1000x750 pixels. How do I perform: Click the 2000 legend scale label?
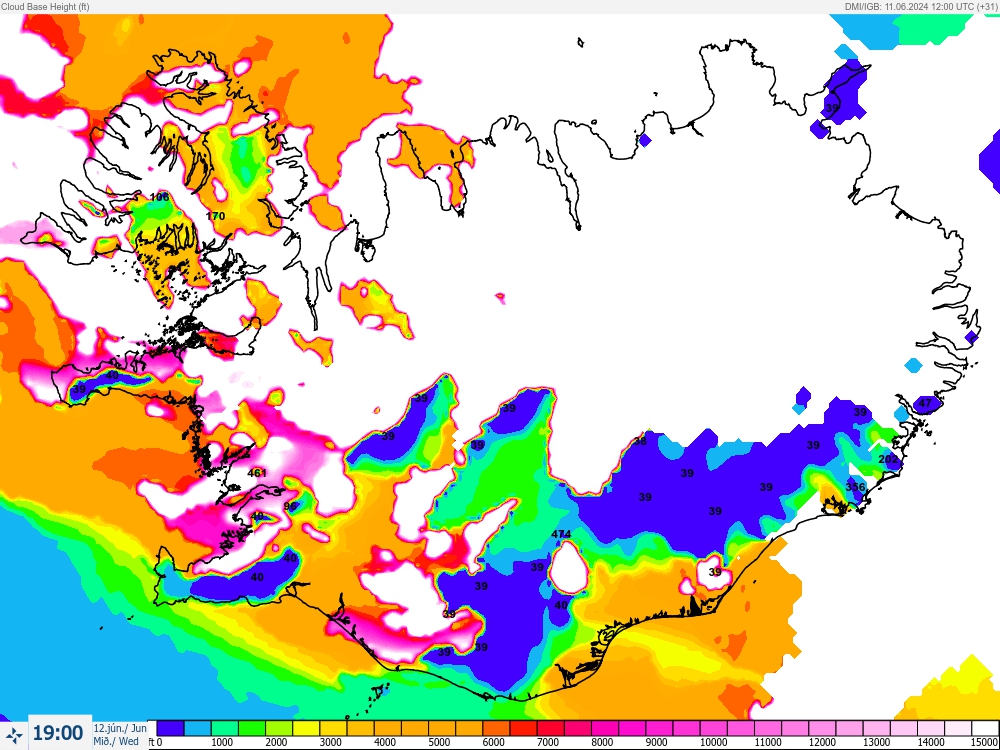(275, 742)
